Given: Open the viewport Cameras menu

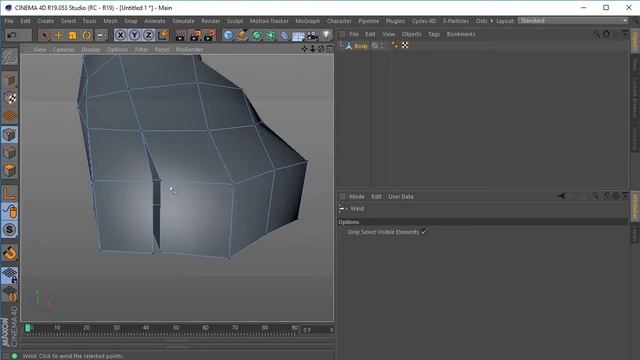Looking at the screenshot, I should 63,49.
